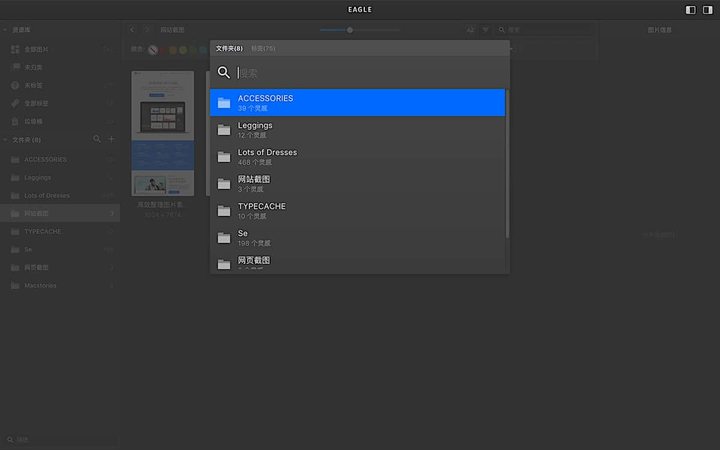Image resolution: width=720 pixels, height=450 pixels.
Task: Click the magnifier icon in the popup search
Action: [224, 73]
